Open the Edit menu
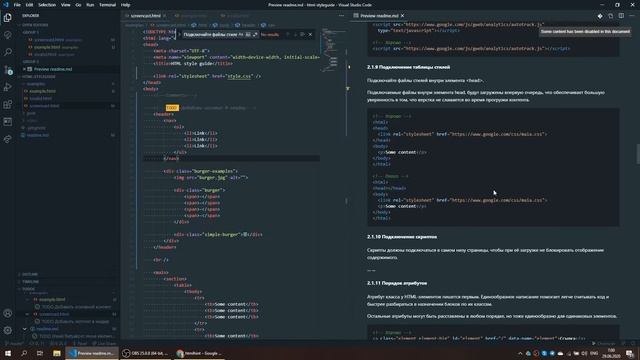The width and height of the screenshot is (640, 360). pyautogui.click(x=29, y=5)
